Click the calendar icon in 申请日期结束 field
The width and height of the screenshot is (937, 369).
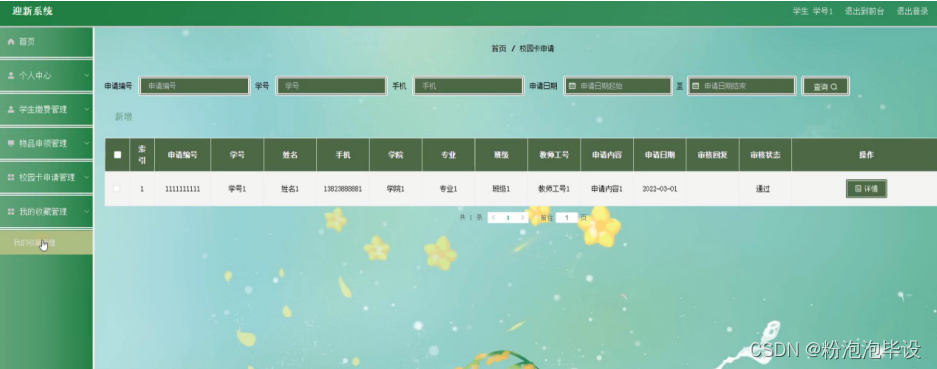696,86
